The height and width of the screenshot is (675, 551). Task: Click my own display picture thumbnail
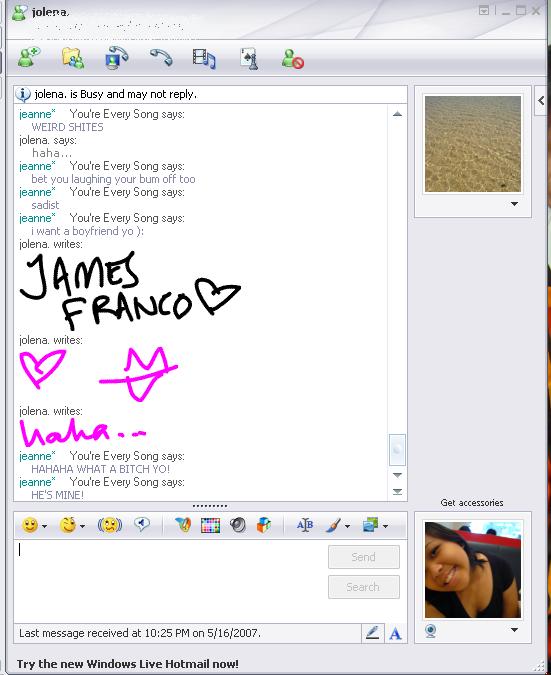473,570
